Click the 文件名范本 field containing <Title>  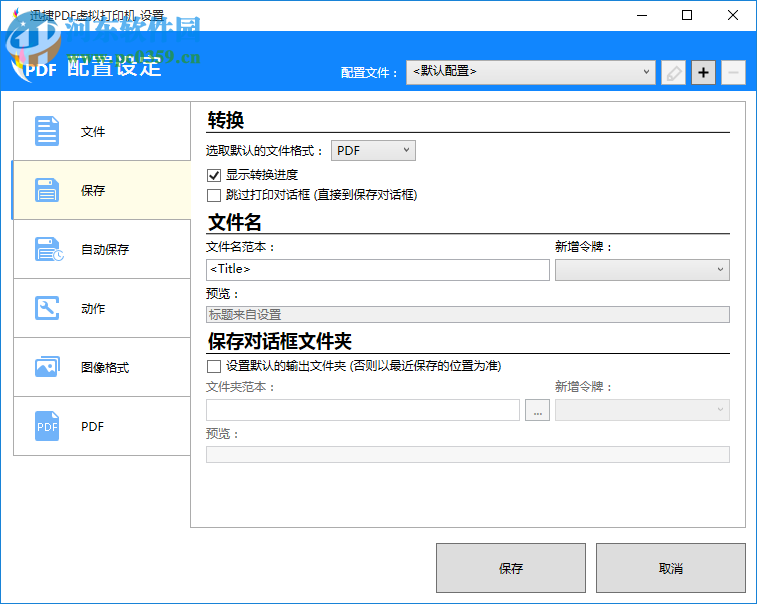coord(378,269)
